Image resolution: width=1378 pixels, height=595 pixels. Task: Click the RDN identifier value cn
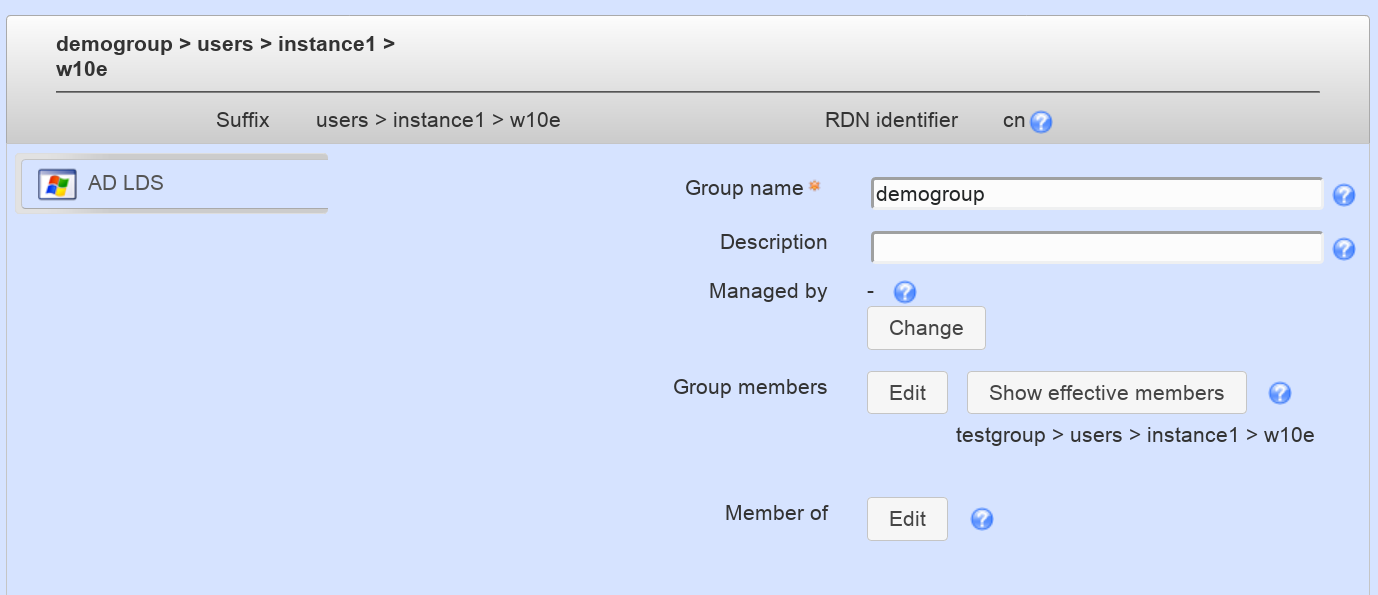1014,121
